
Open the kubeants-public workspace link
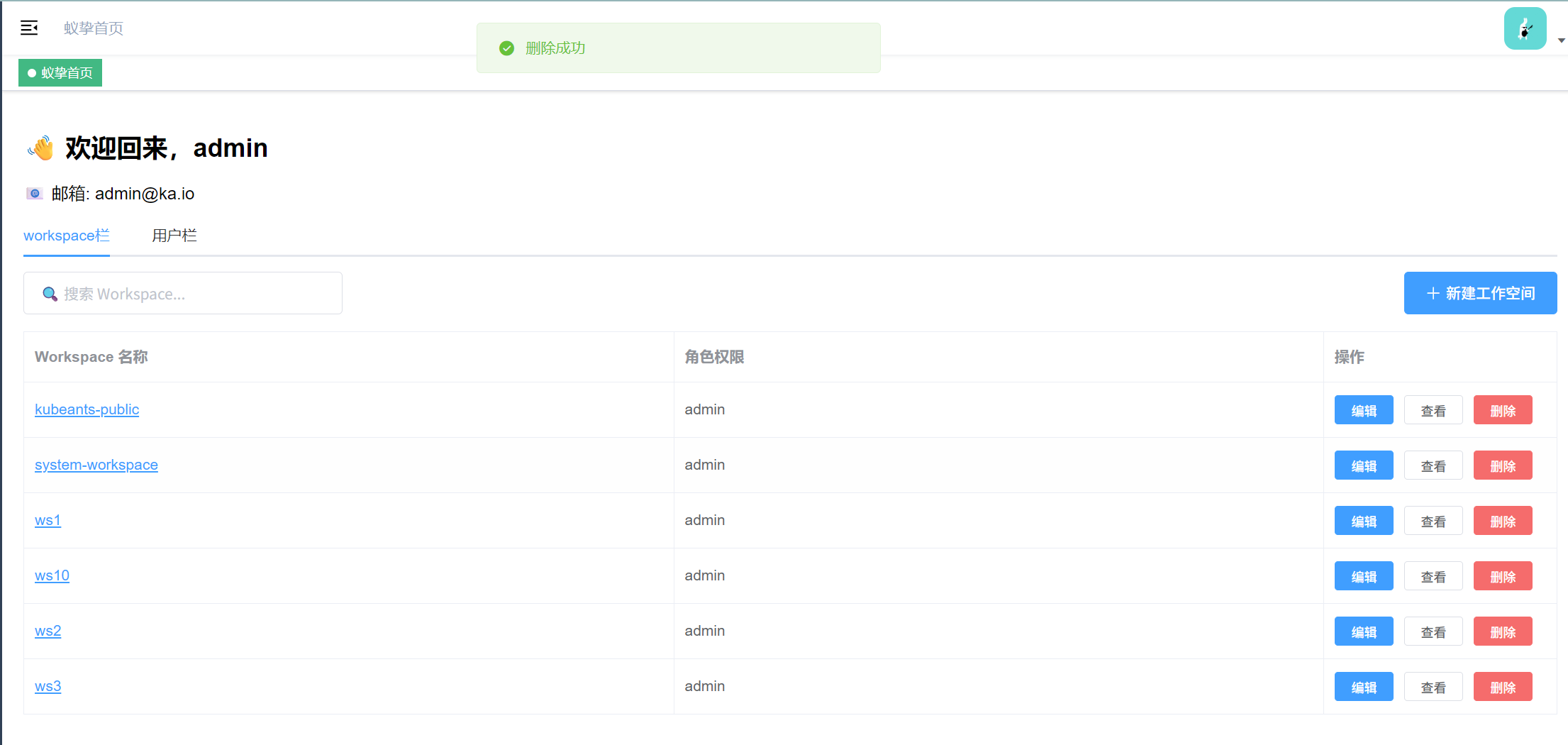[x=87, y=409]
